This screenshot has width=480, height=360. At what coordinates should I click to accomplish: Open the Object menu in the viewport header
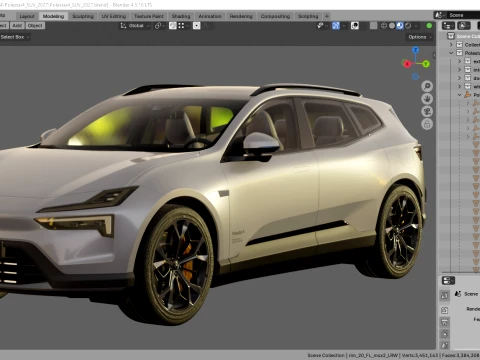pos(35,26)
